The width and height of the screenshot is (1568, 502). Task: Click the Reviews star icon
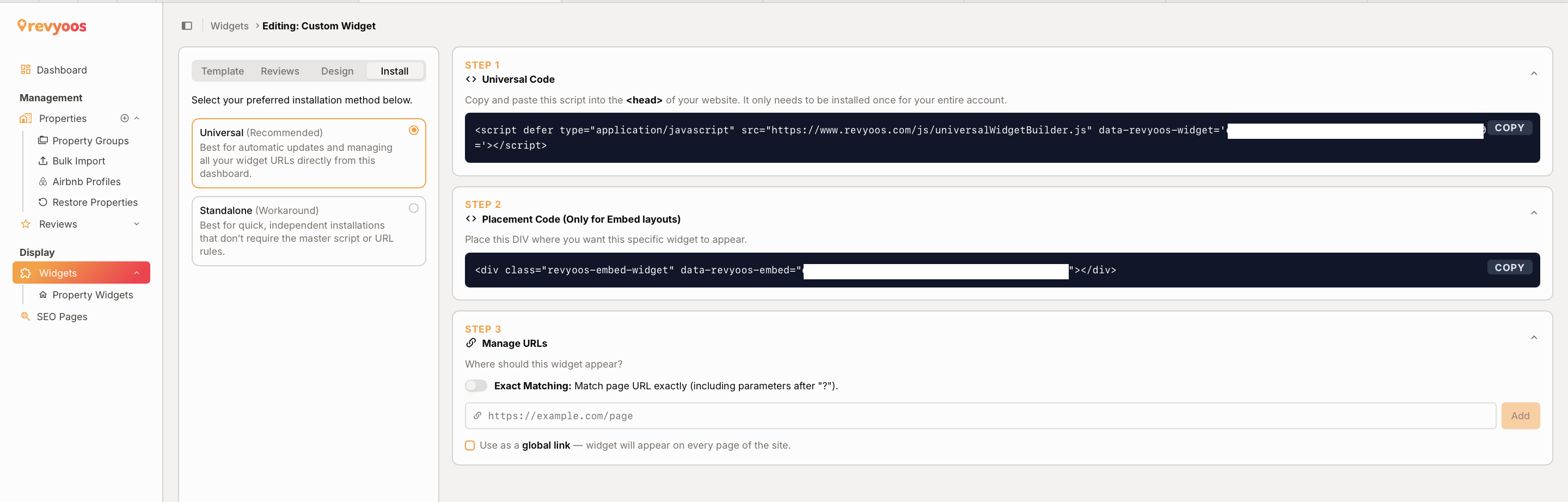click(26, 224)
